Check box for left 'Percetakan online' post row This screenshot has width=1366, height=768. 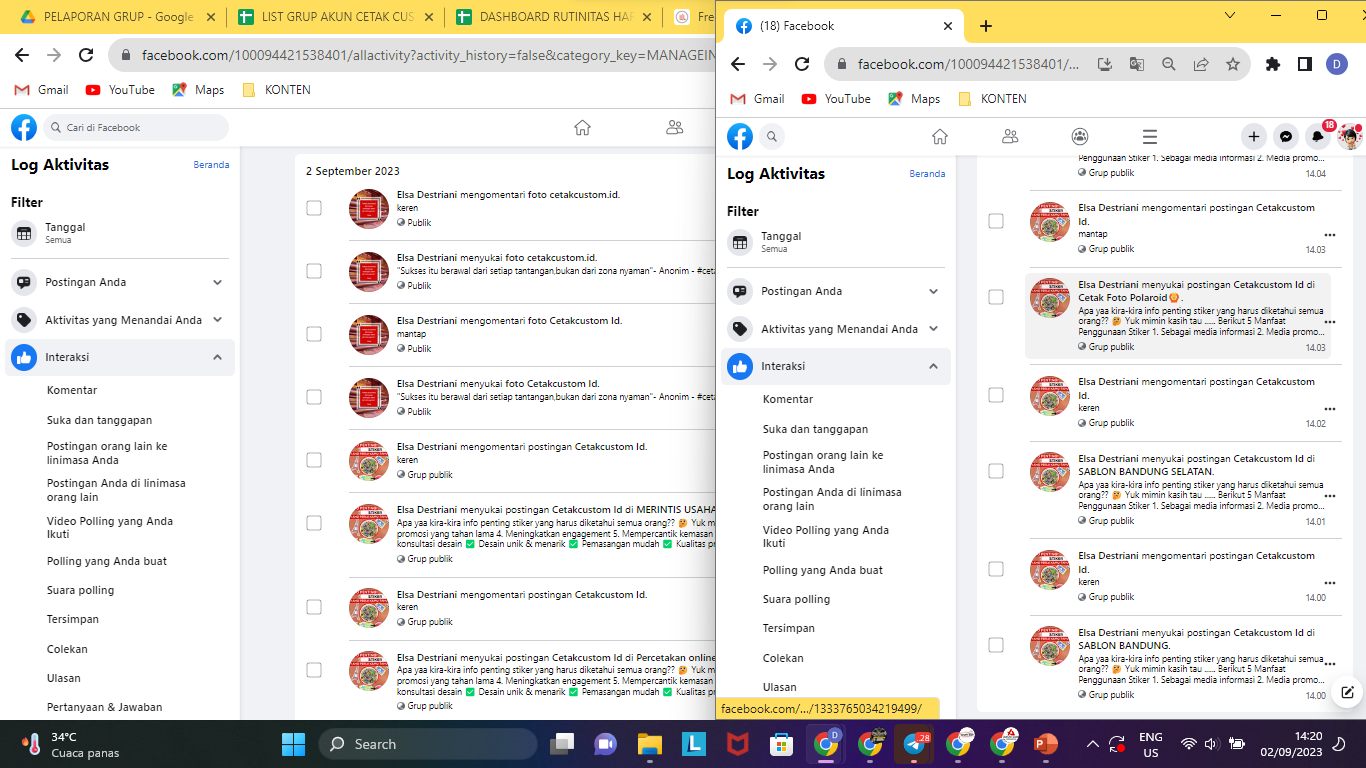[x=314, y=670]
